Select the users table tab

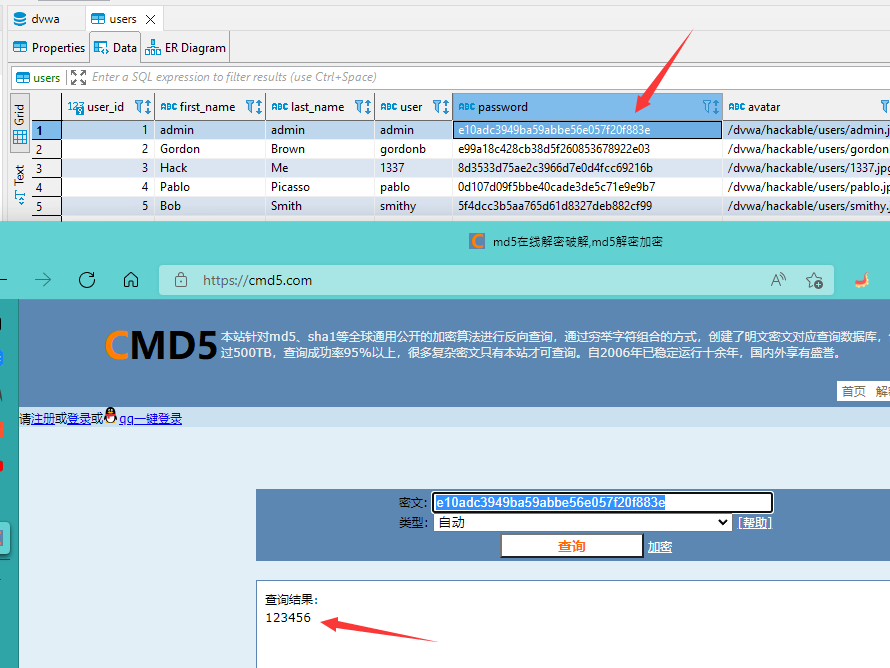(115, 19)
